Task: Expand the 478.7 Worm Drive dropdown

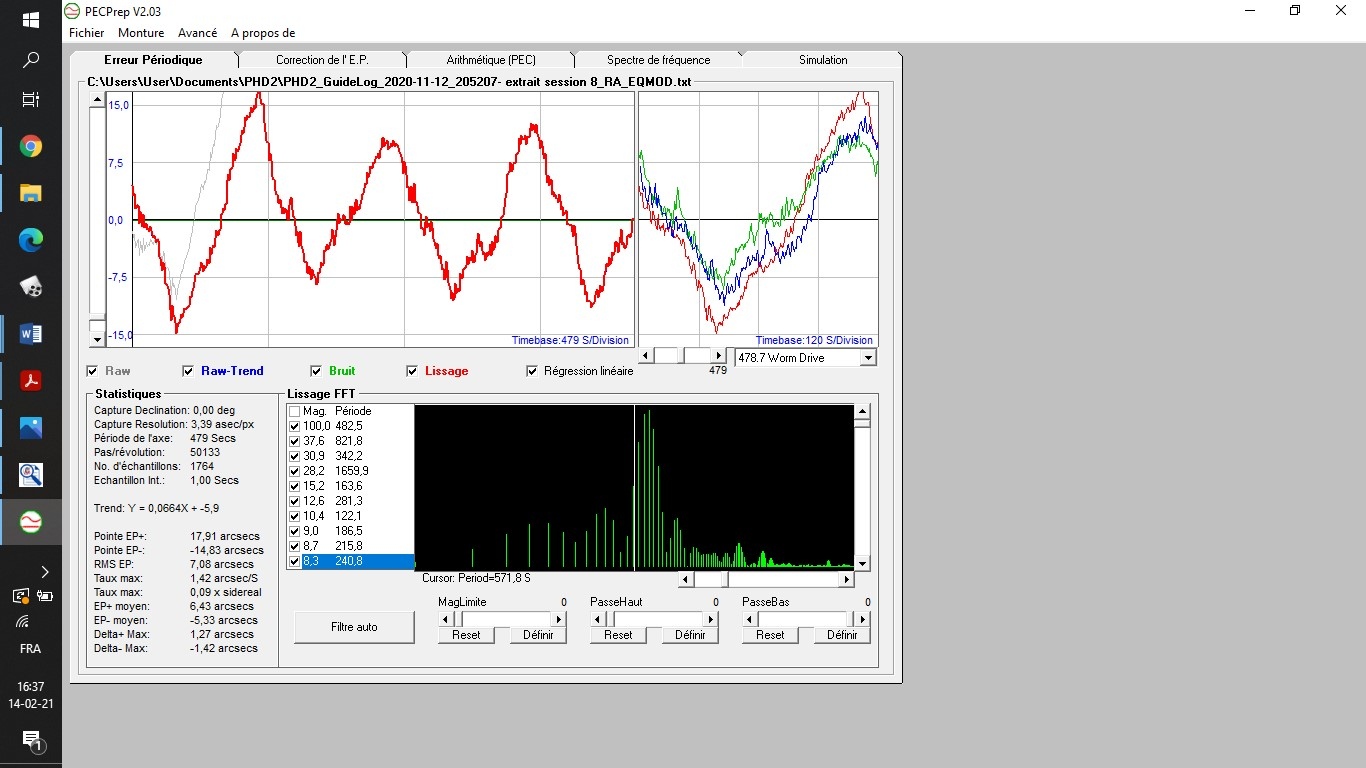Action: (868, 358)
